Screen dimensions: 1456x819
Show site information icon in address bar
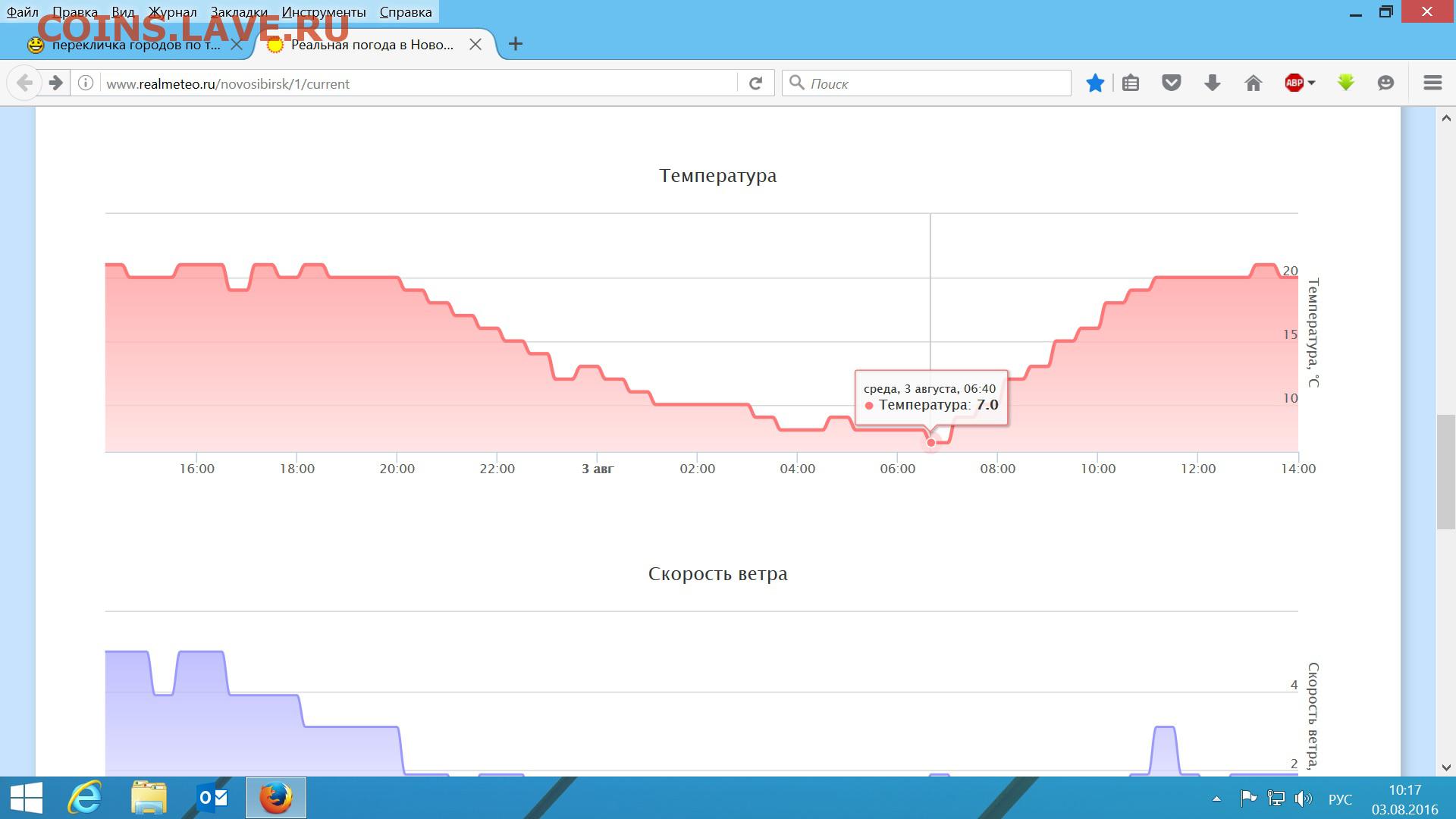[86, 83]
